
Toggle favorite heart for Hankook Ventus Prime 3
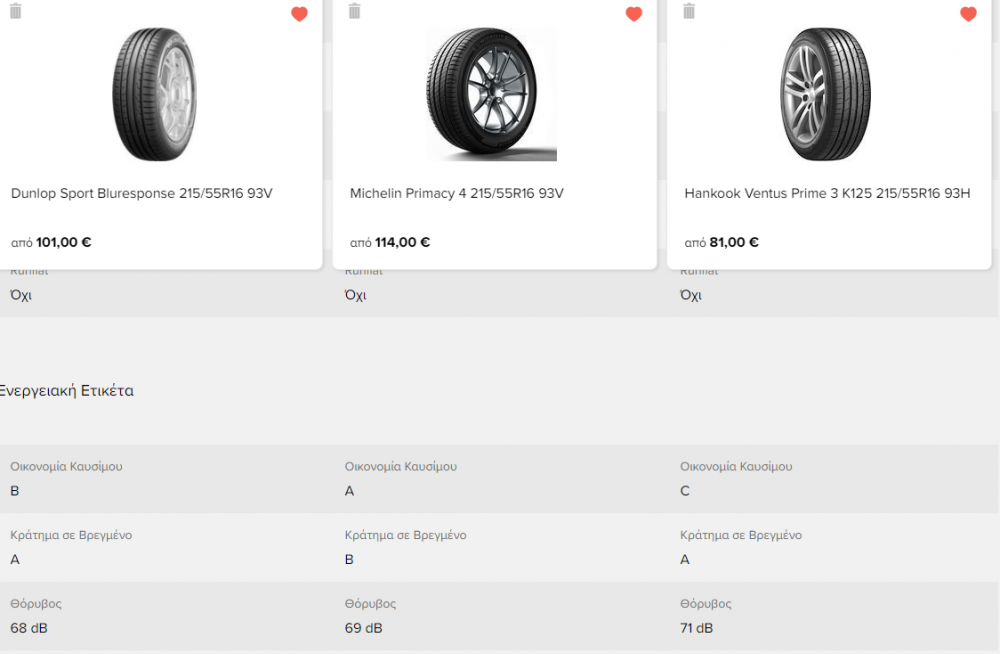pyautogui.click(x=968, y=13)
